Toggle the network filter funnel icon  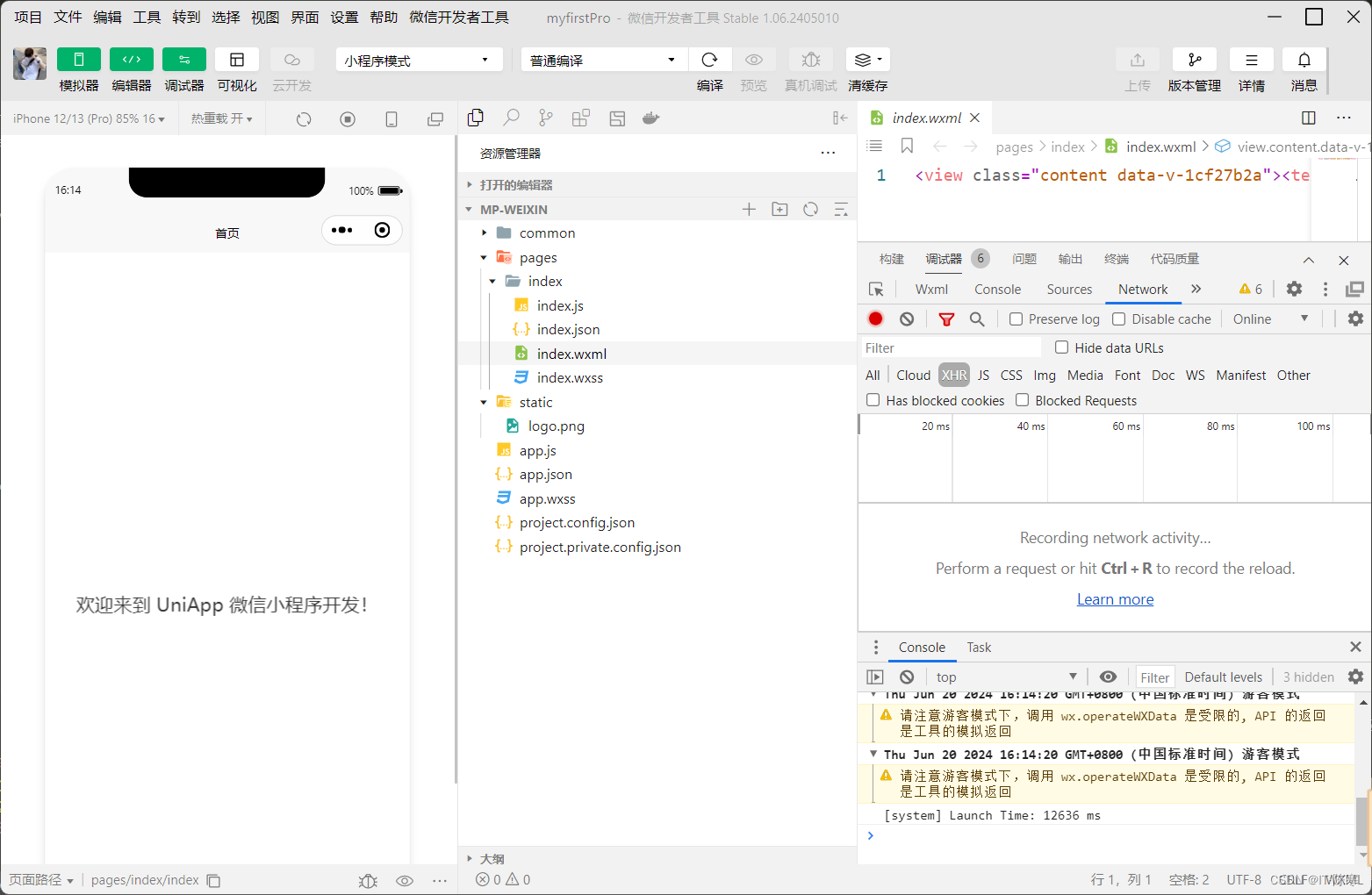pos(946,319)
